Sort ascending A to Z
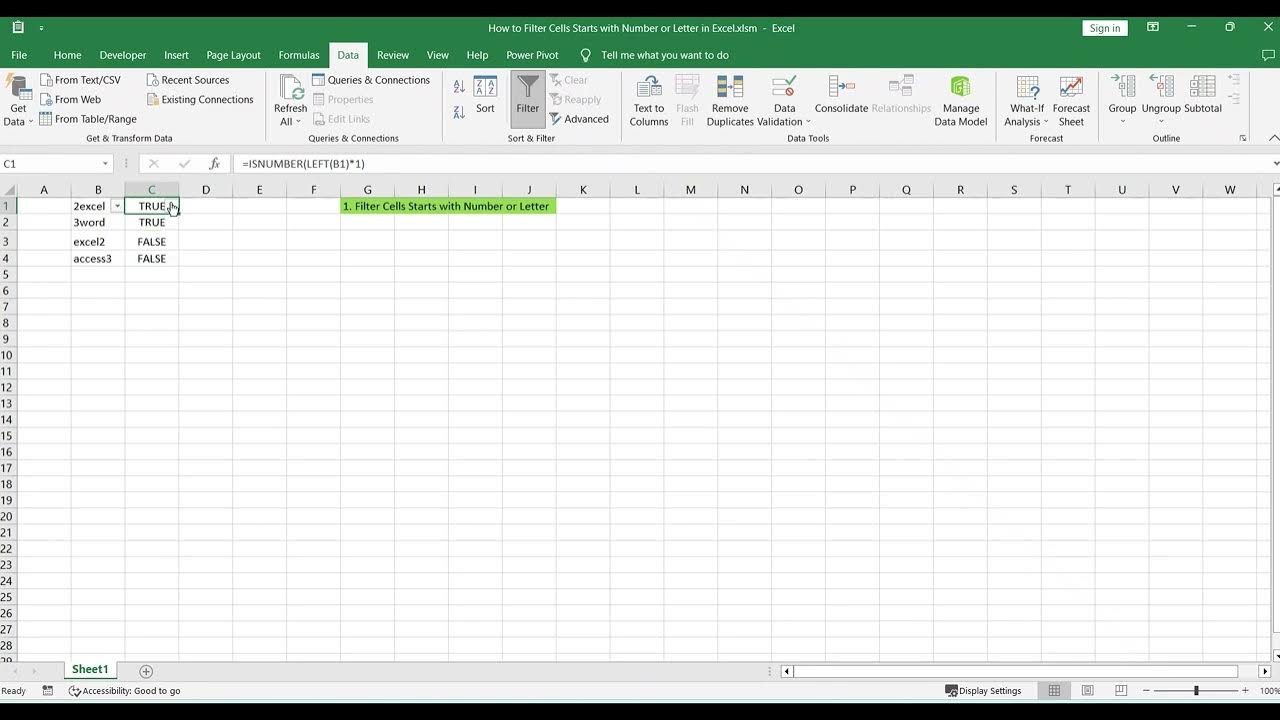The image size is (1280, 720). (x=459, y=88)
